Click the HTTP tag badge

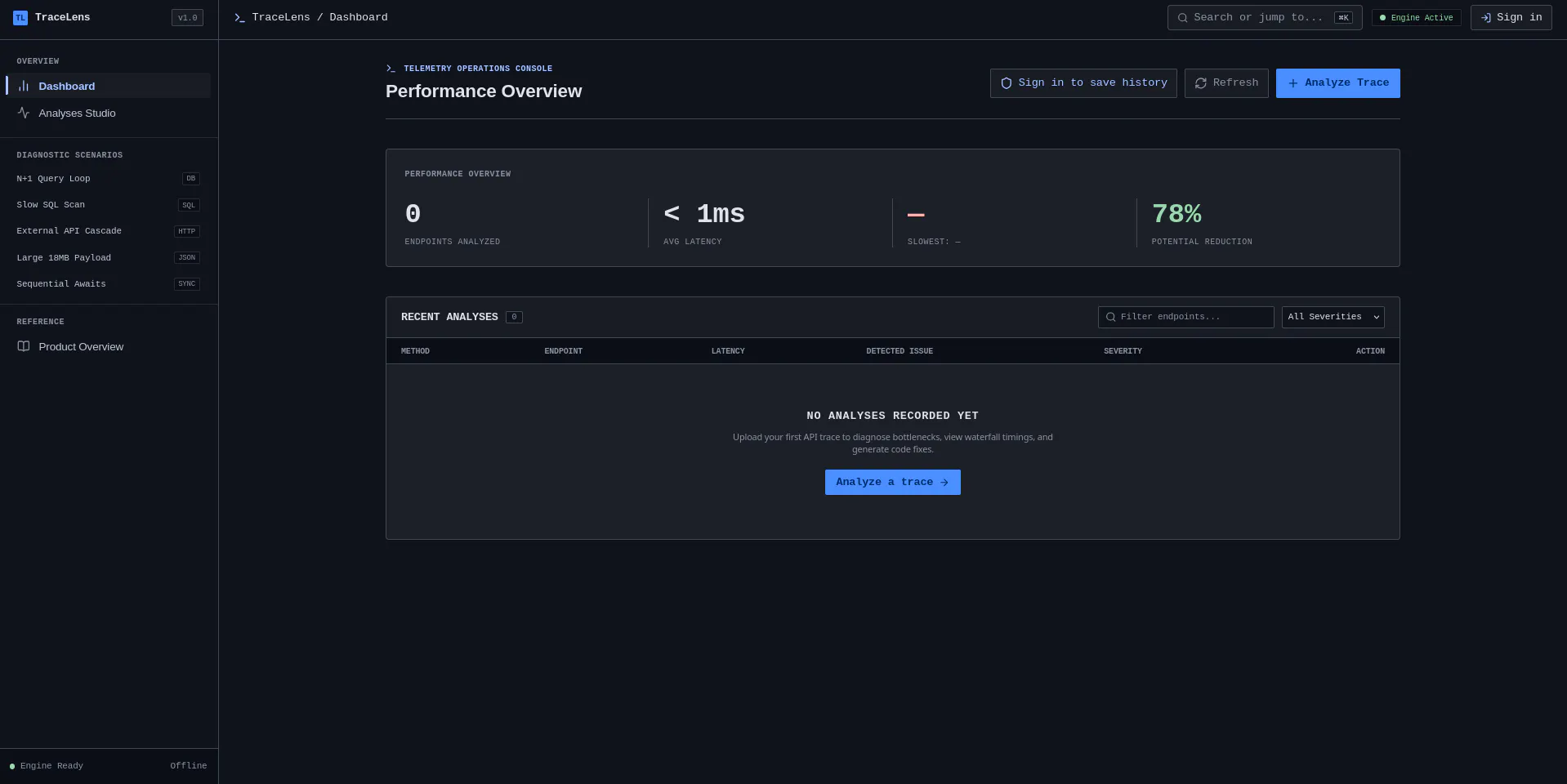pyautogui.click(x=187, y=231)
